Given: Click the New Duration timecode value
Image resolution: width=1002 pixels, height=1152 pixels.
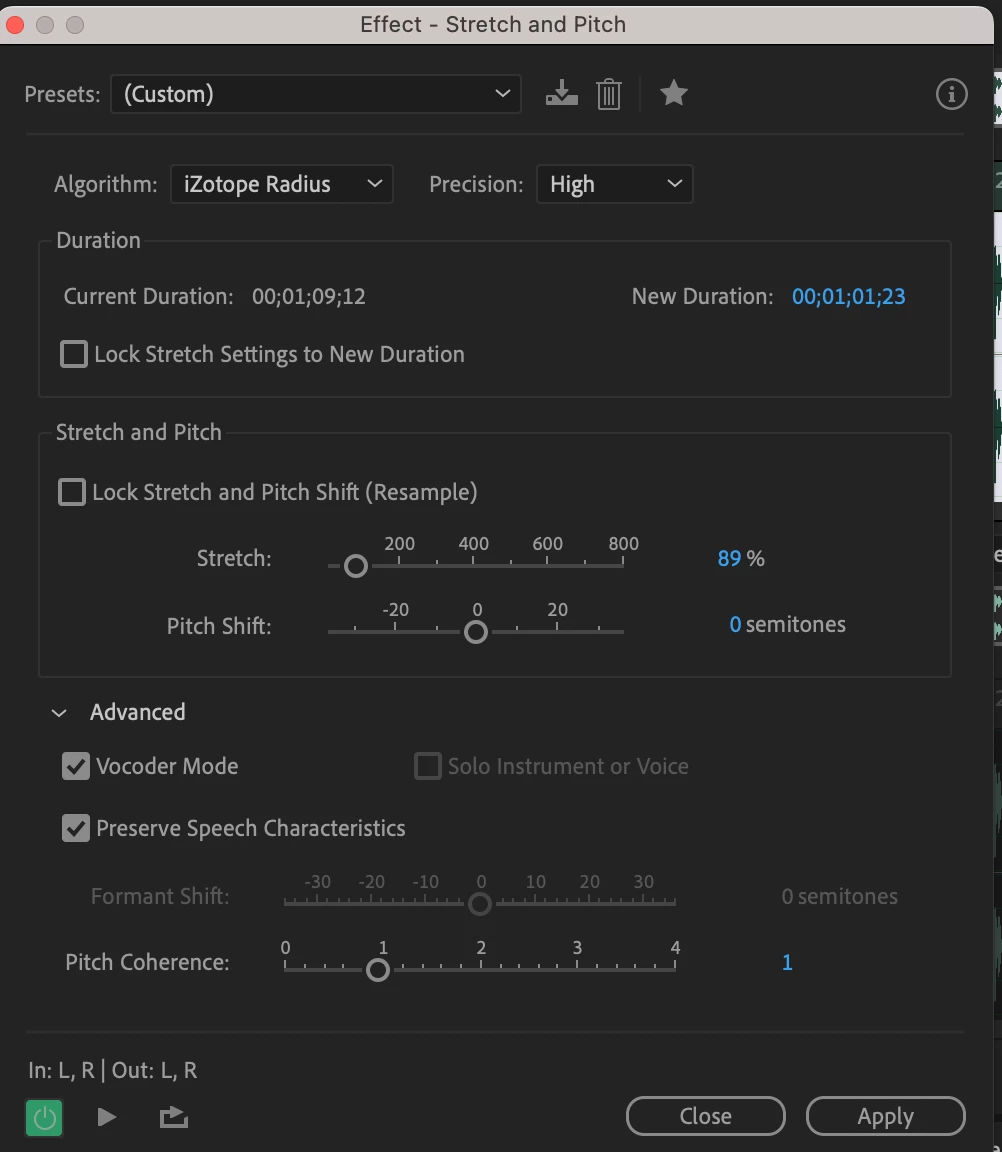Looking at the screenshot, I should pyautogui.click(x=848, y=297).
